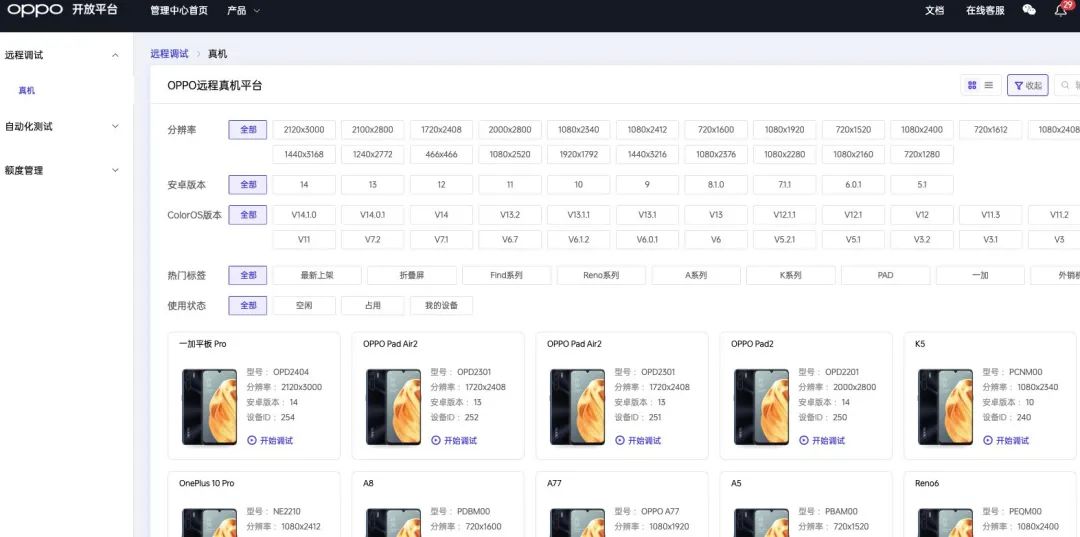This screenshot has height=537, width=1080.
Task: Open the WeChat icon in top bar
Action: point(1029,10)
